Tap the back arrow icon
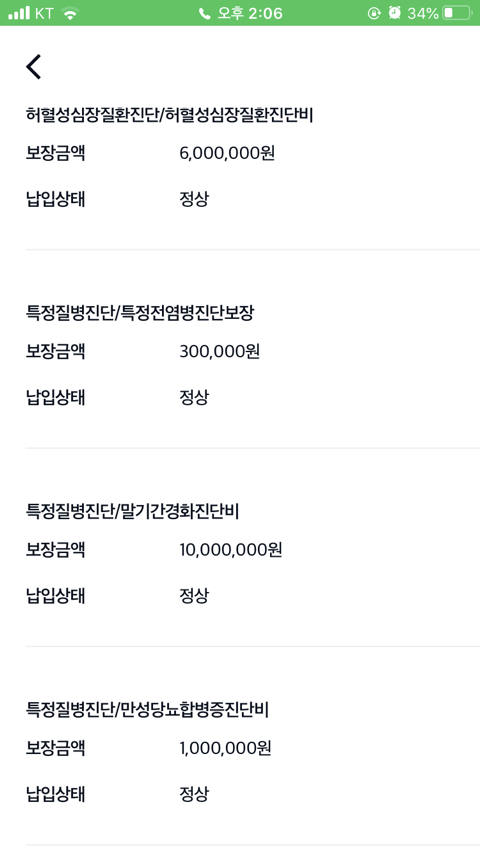This screenshot has width=480, height=854. click(33, 68)
